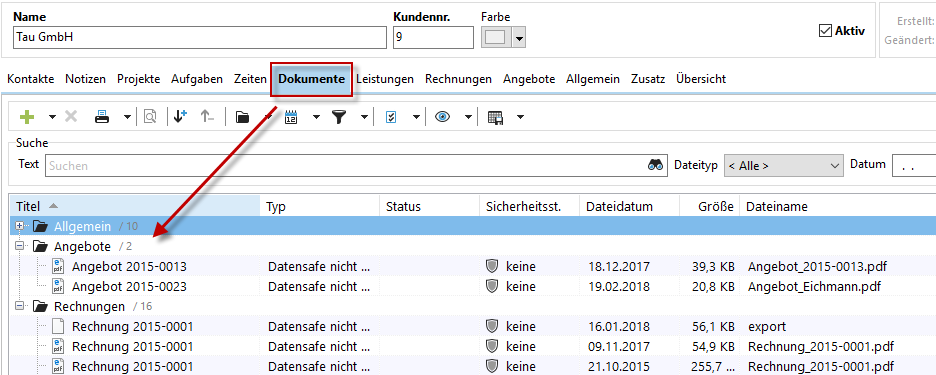Image resolution: width=936 pixels, height=375 pixels.
Task: Click the Farbe color swatch
Action: pyautogui.click(x=495, y=38)
